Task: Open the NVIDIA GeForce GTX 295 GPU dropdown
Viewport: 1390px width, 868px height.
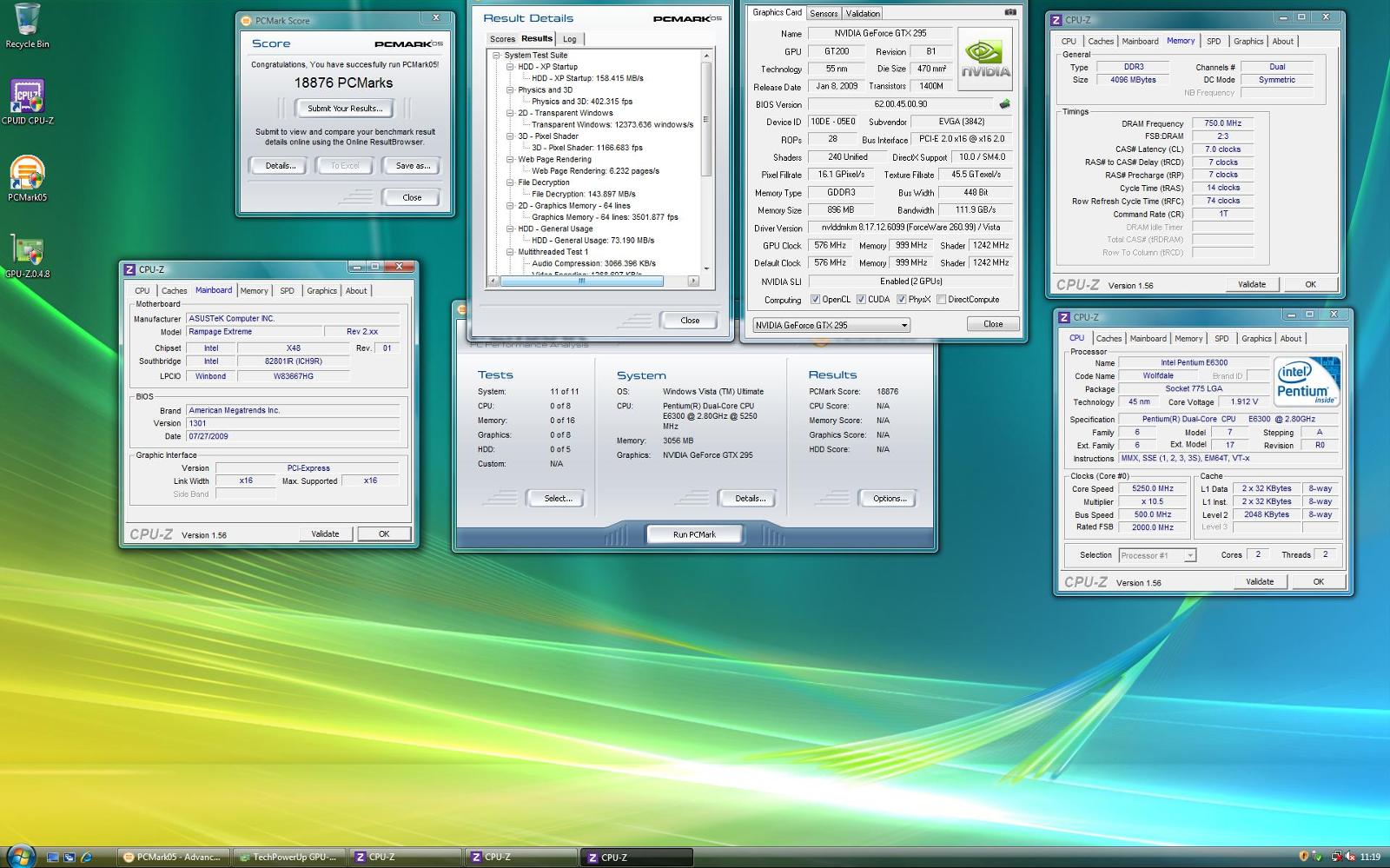Action: click(x=831, y=325)
